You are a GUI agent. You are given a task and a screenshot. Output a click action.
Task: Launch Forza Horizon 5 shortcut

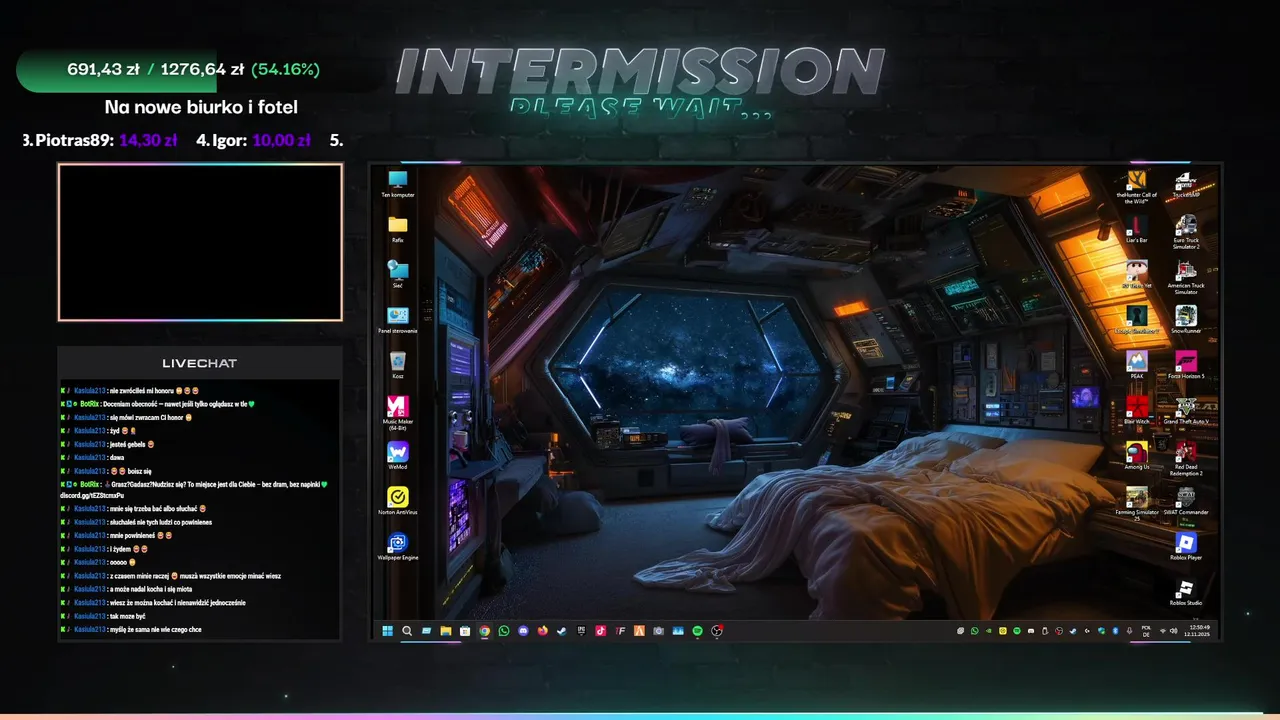coord(1186,365)
